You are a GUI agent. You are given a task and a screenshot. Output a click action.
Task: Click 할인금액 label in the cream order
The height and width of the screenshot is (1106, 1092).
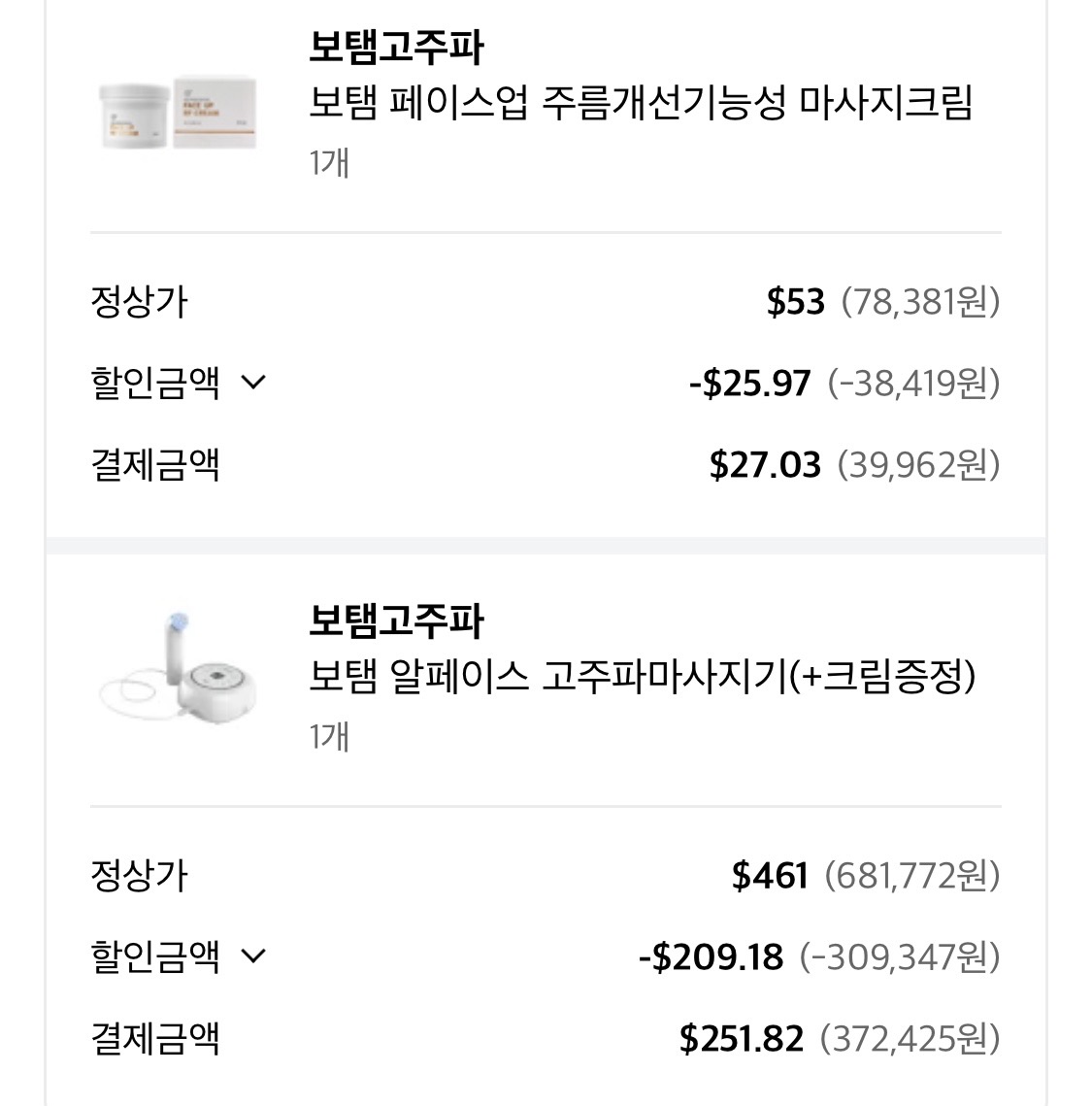pyautogui.click(x=155, y=382)
